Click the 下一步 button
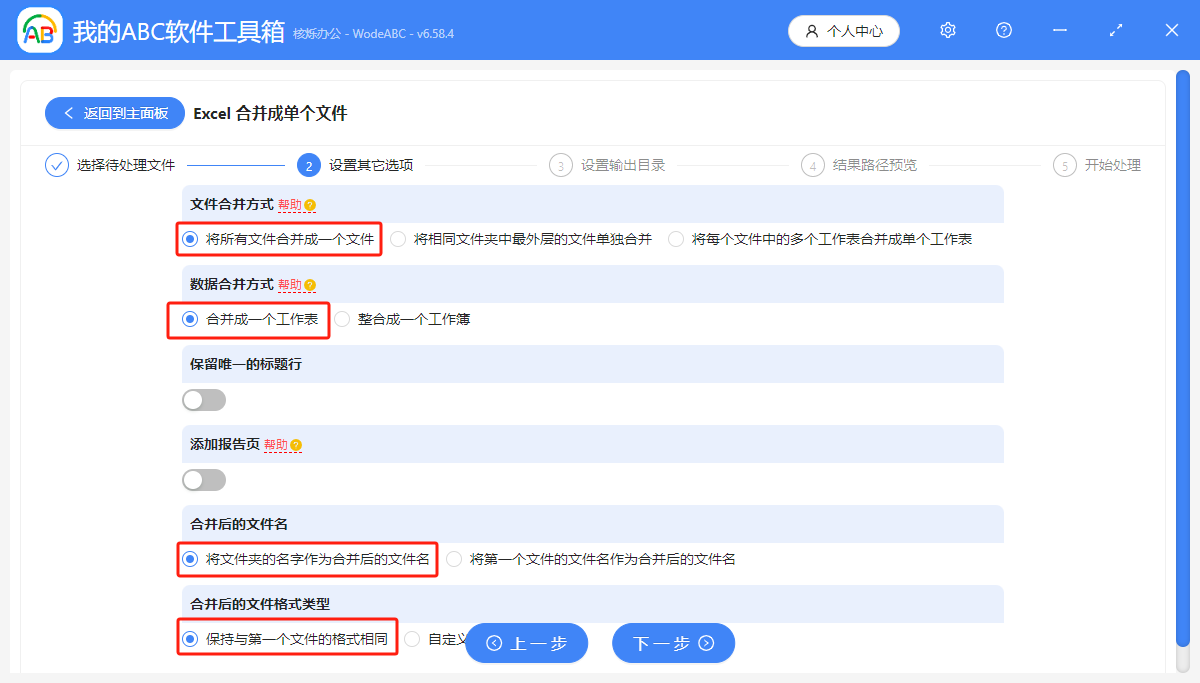This screenshot has width=1200, height=683. (673, 643)
